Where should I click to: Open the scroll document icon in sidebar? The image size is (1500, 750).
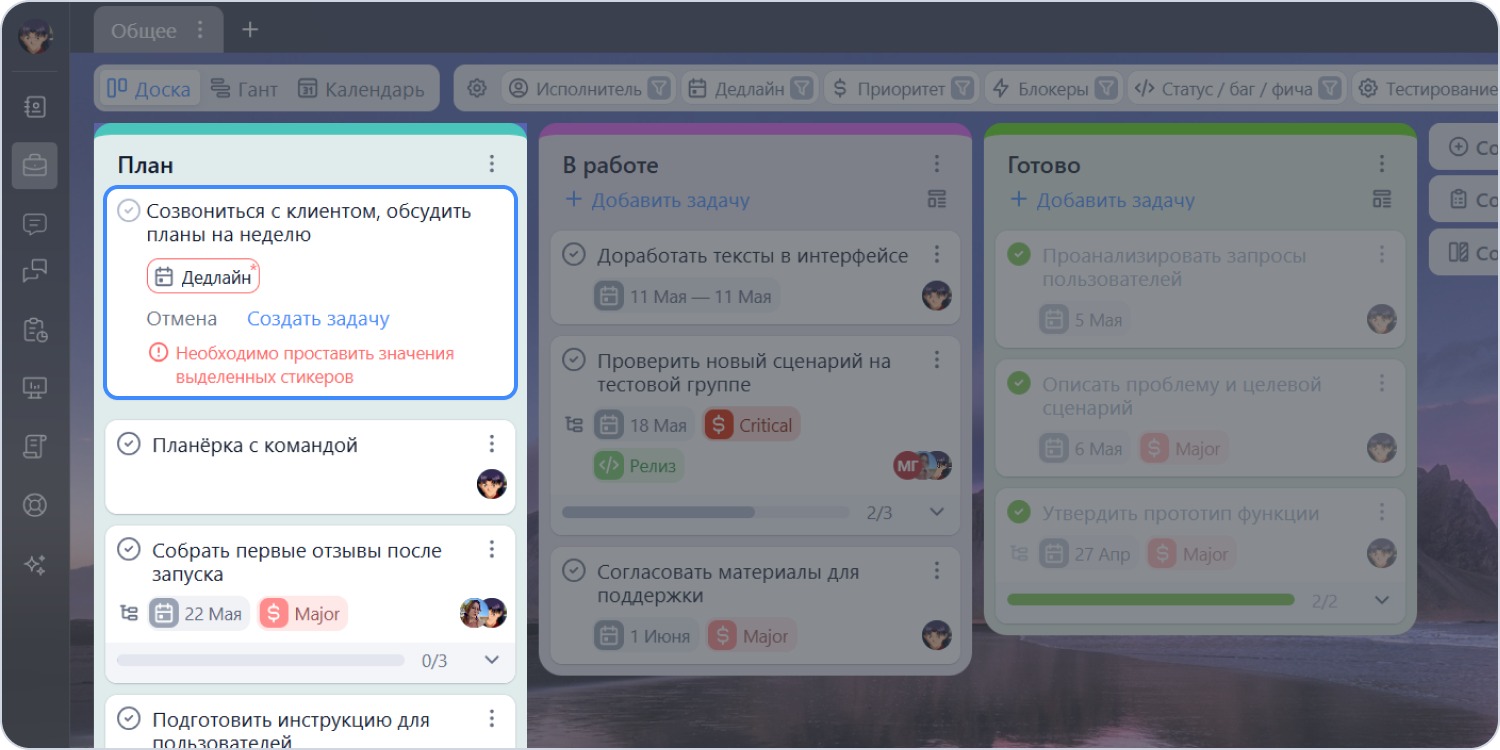point(35,447)
